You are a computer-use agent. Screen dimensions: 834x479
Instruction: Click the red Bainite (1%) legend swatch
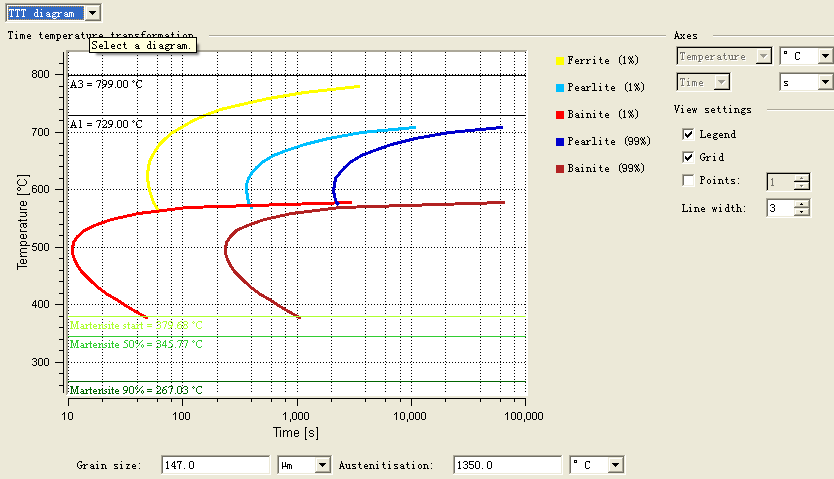(560, 115)
